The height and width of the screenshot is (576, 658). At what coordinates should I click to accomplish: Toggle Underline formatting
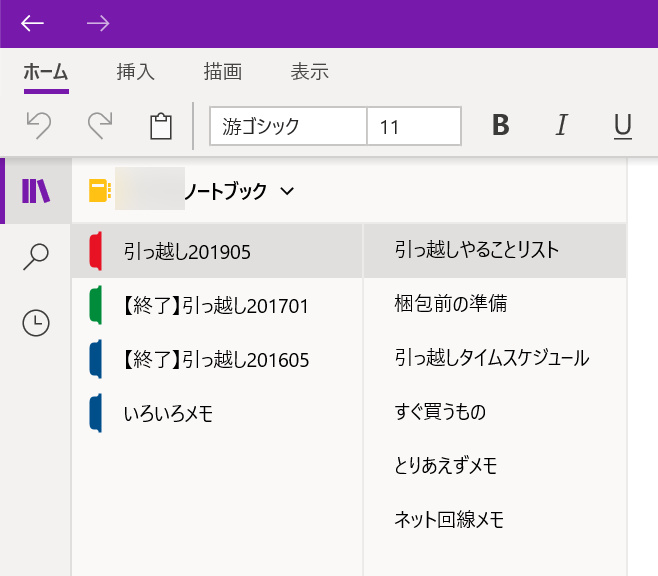click(x=623, y=126)
